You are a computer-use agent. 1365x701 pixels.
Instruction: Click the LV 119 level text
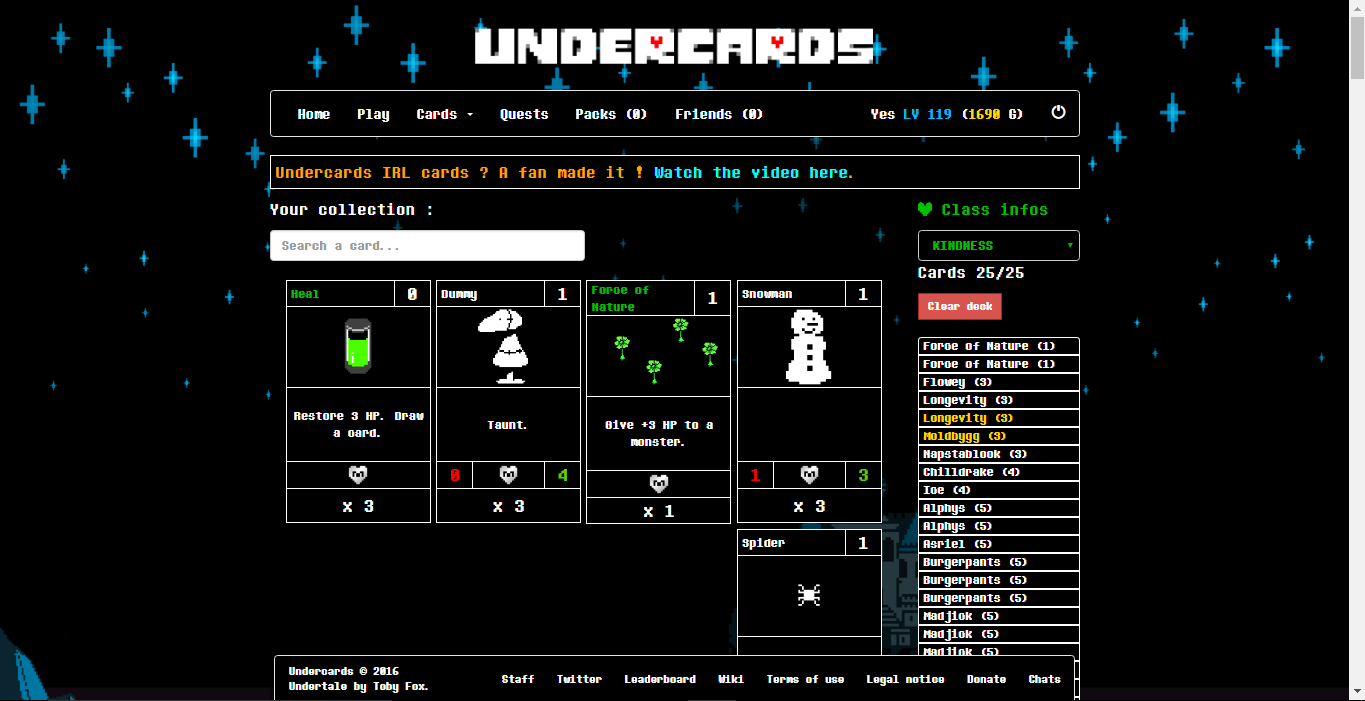pos(927,114)
